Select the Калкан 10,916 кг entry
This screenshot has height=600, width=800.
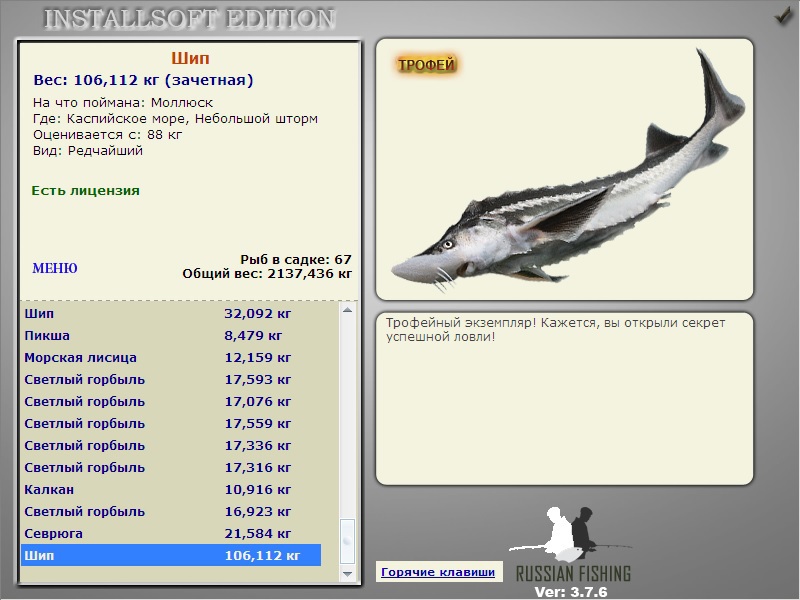coord(171,489)
